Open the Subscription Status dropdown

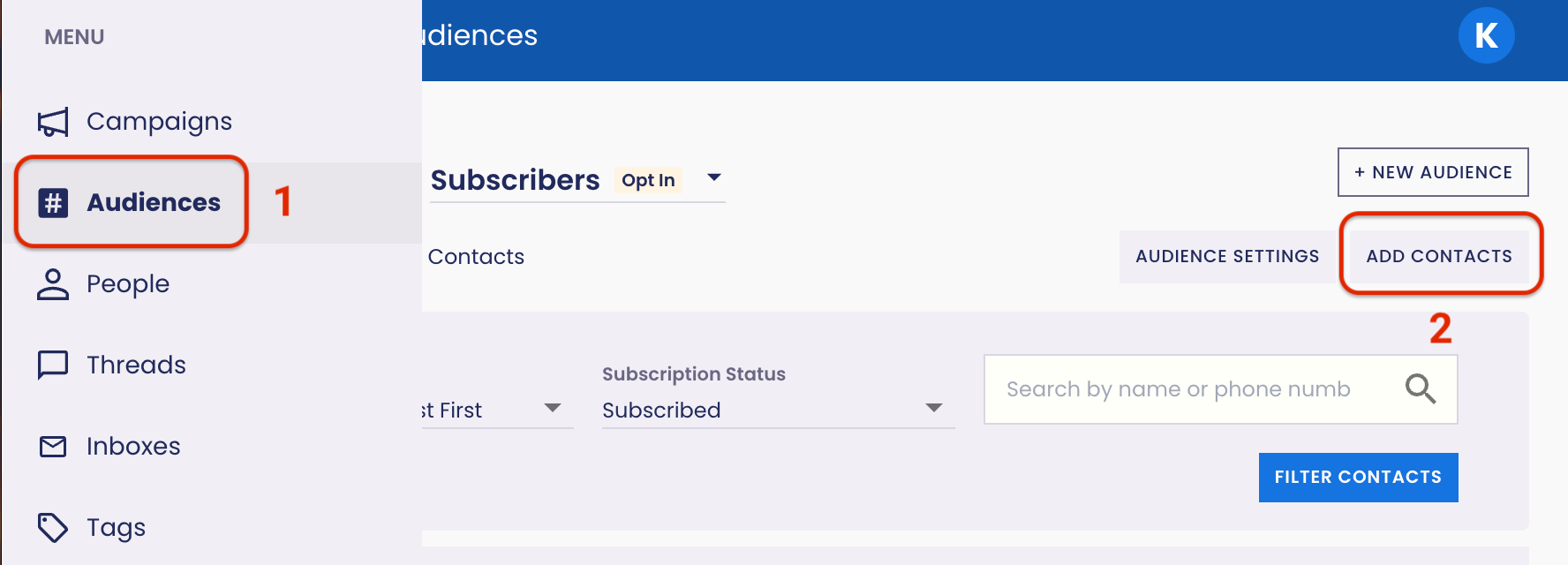pyautogui.click(x=777, y=410)
